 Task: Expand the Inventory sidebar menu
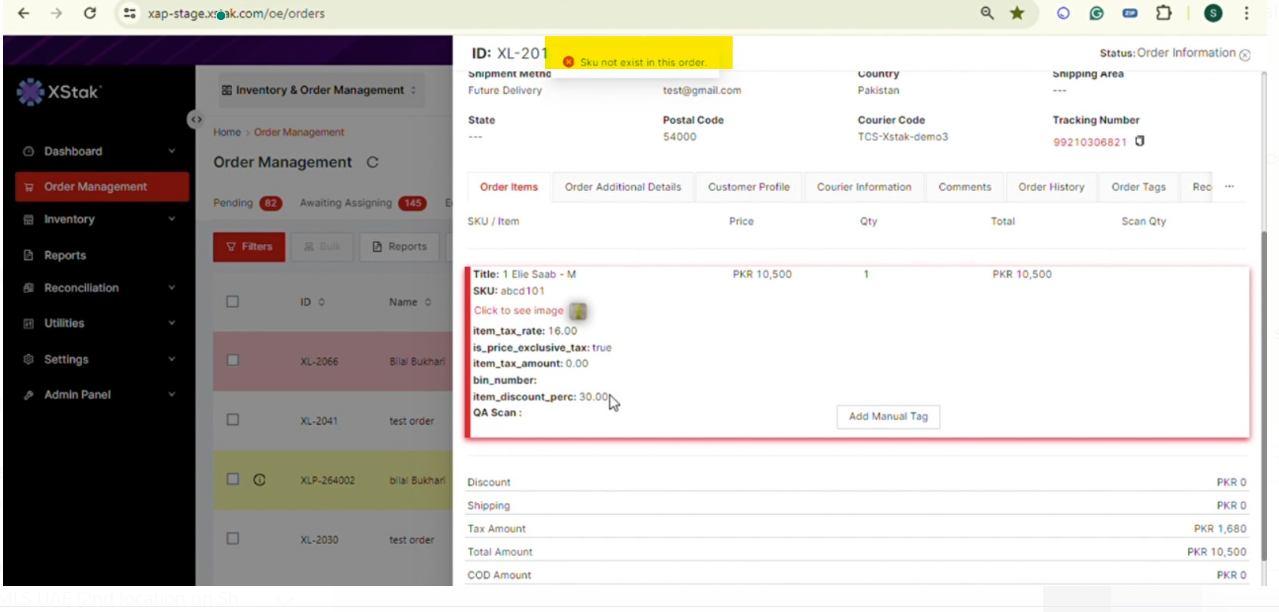[99, 219]
